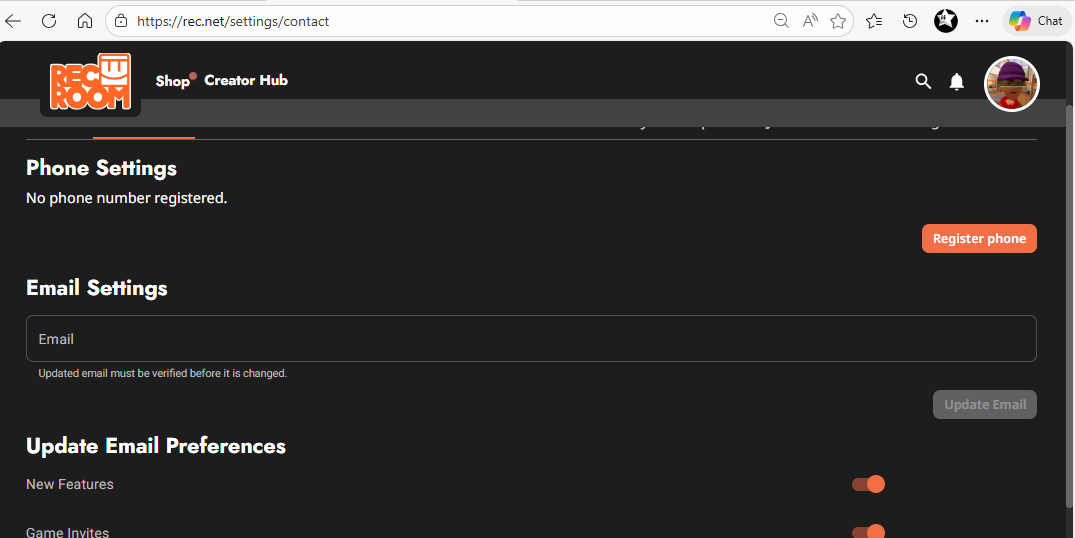Open browser history
This screenshot has width=1075, height=538.
coord(910,21)
